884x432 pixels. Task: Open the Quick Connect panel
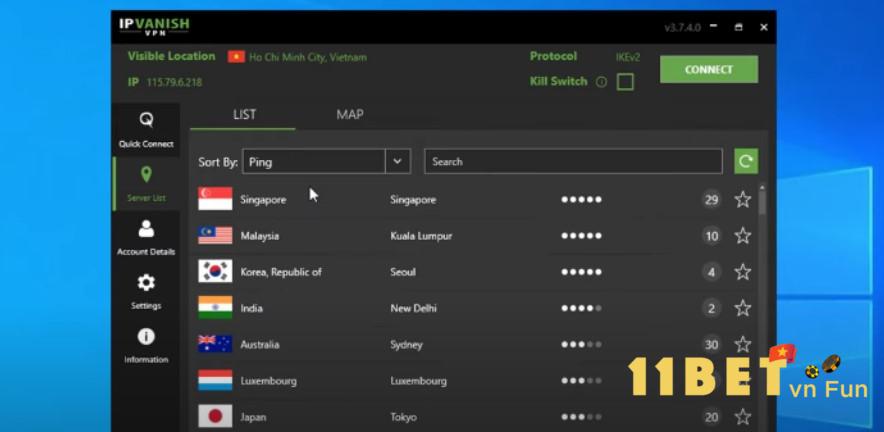pos(146,130)
